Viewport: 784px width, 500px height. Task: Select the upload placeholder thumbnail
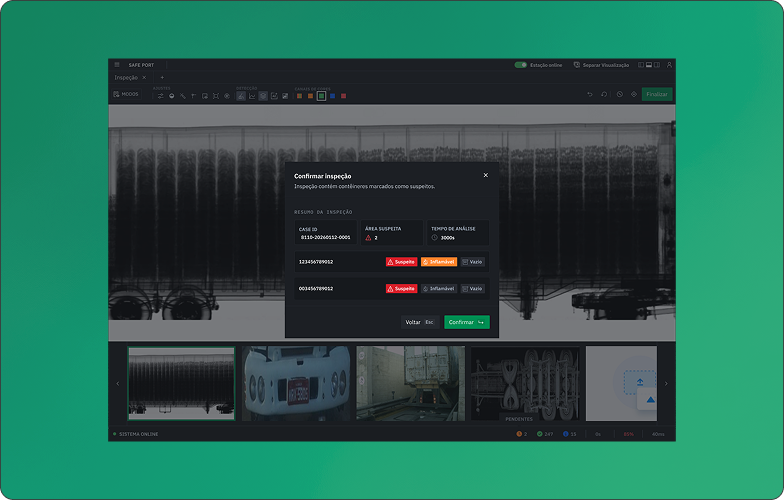coord(622,384)
